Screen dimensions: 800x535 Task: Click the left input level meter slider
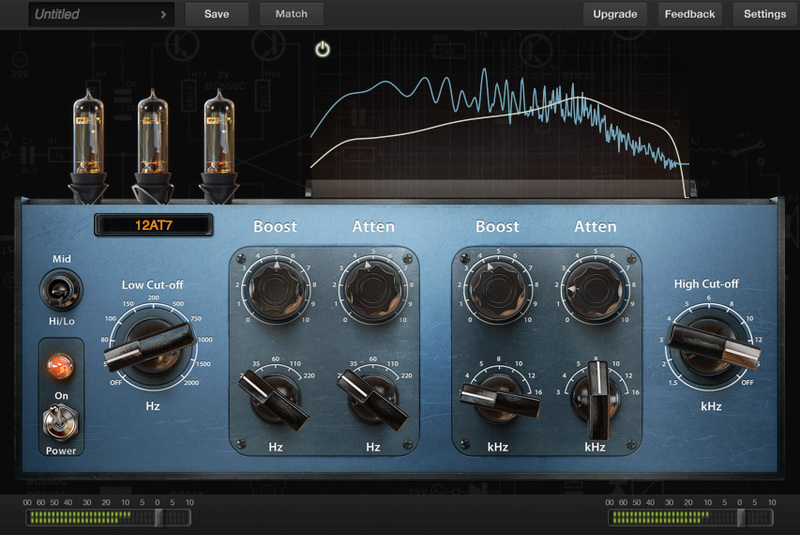click(158, 516)
